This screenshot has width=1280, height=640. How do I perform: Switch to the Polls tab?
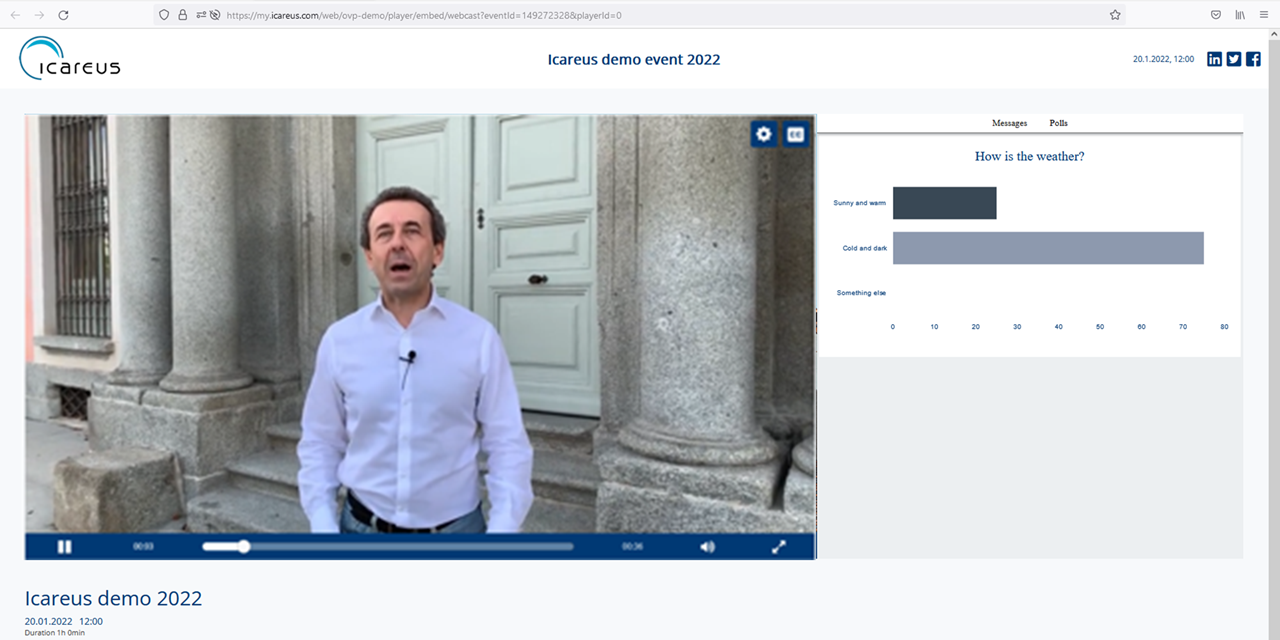coord(1058,123)
